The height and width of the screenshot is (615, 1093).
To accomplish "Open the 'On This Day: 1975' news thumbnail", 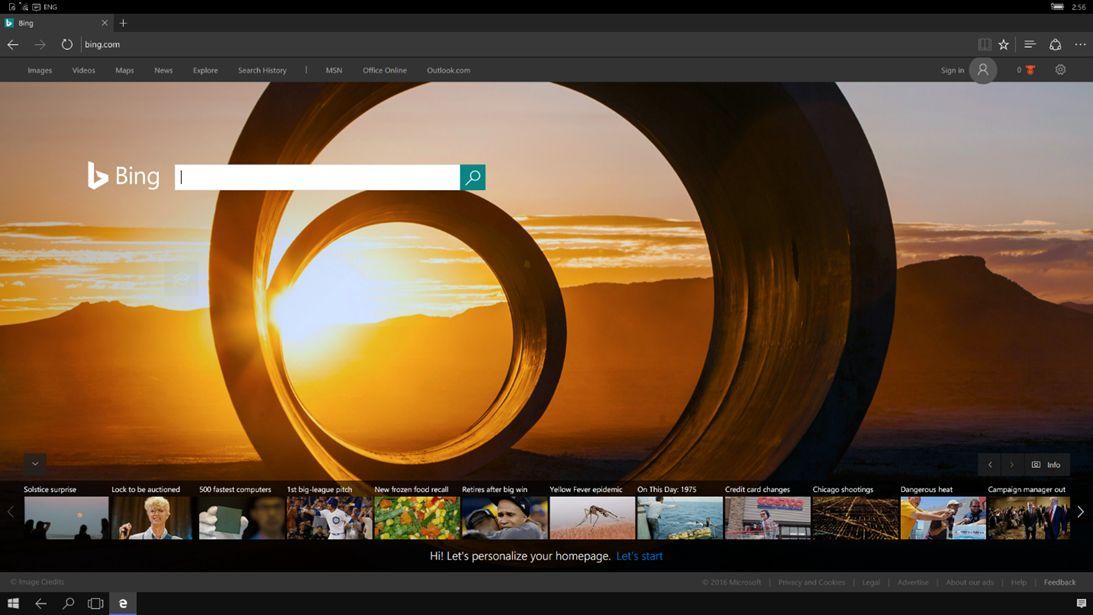I will pos(679,517).
